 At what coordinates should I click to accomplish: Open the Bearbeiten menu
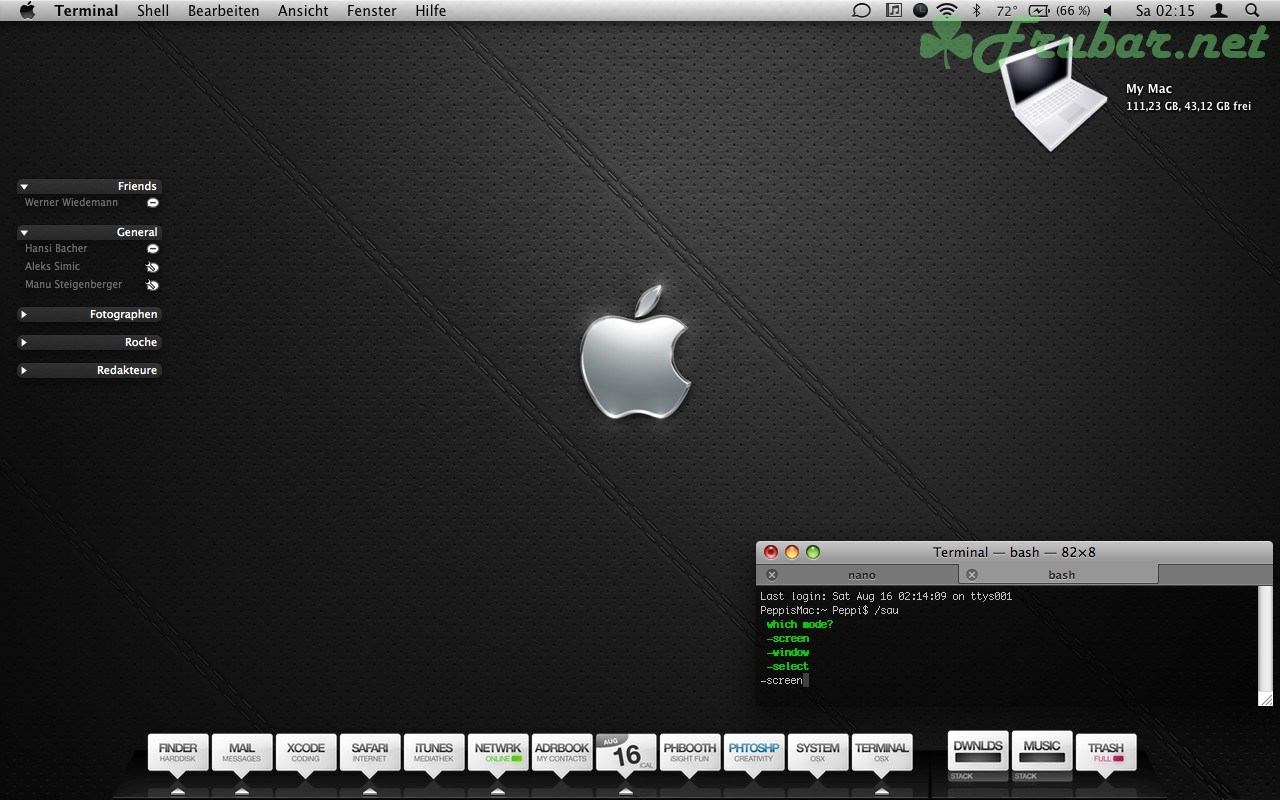pyautogui.click(x=224, y=11)
